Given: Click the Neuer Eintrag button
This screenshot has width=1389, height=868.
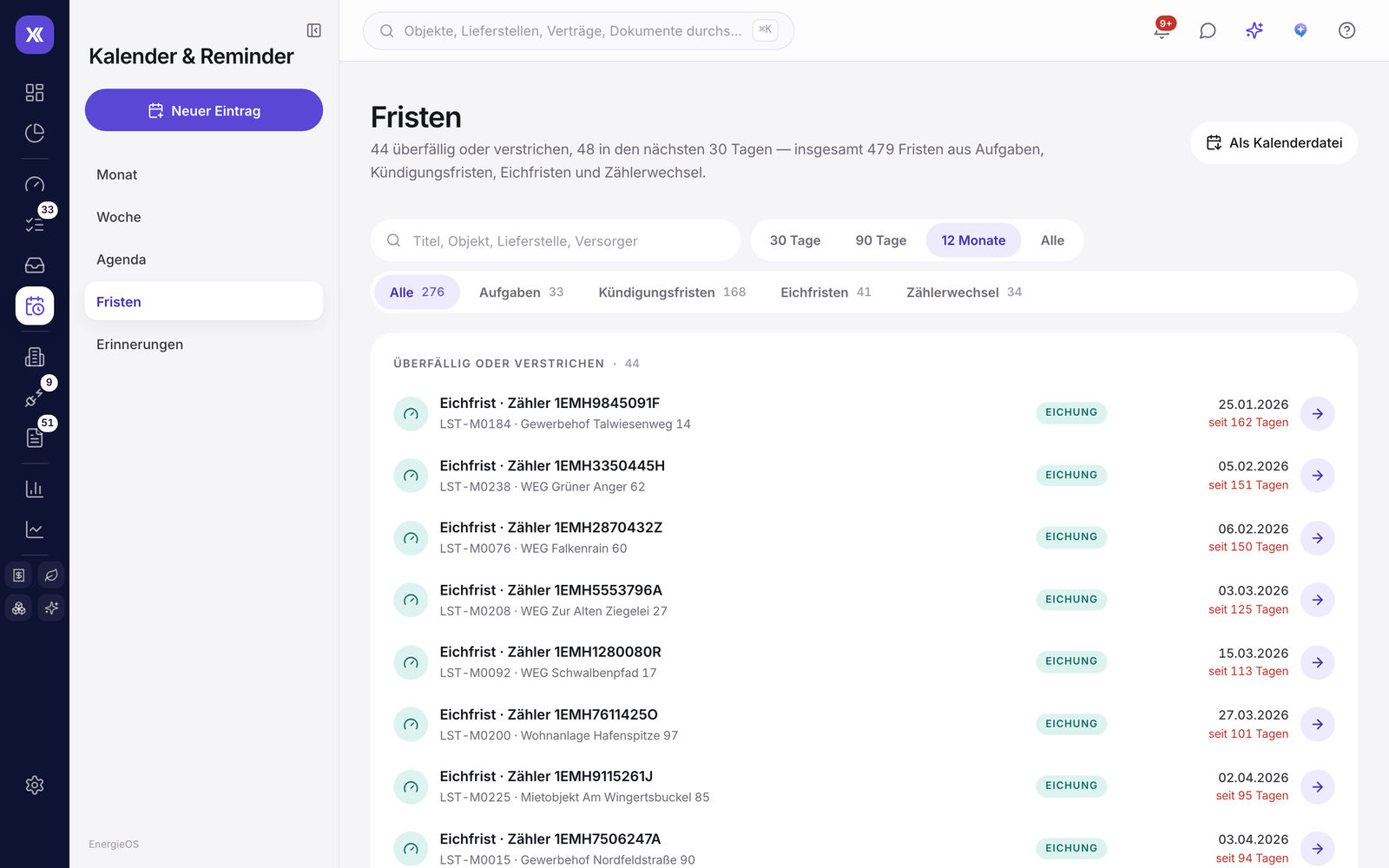Looking at the screenshot, I should 204,110.
